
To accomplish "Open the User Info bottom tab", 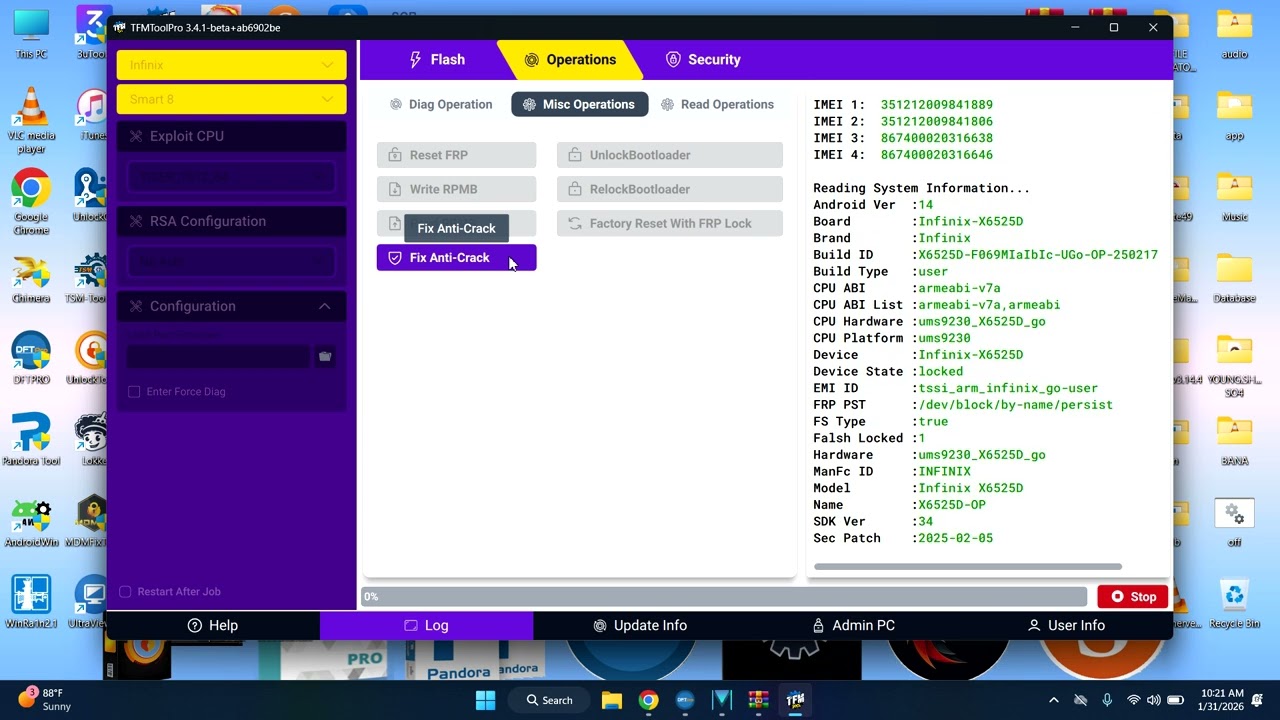I will click(1066, 625).
